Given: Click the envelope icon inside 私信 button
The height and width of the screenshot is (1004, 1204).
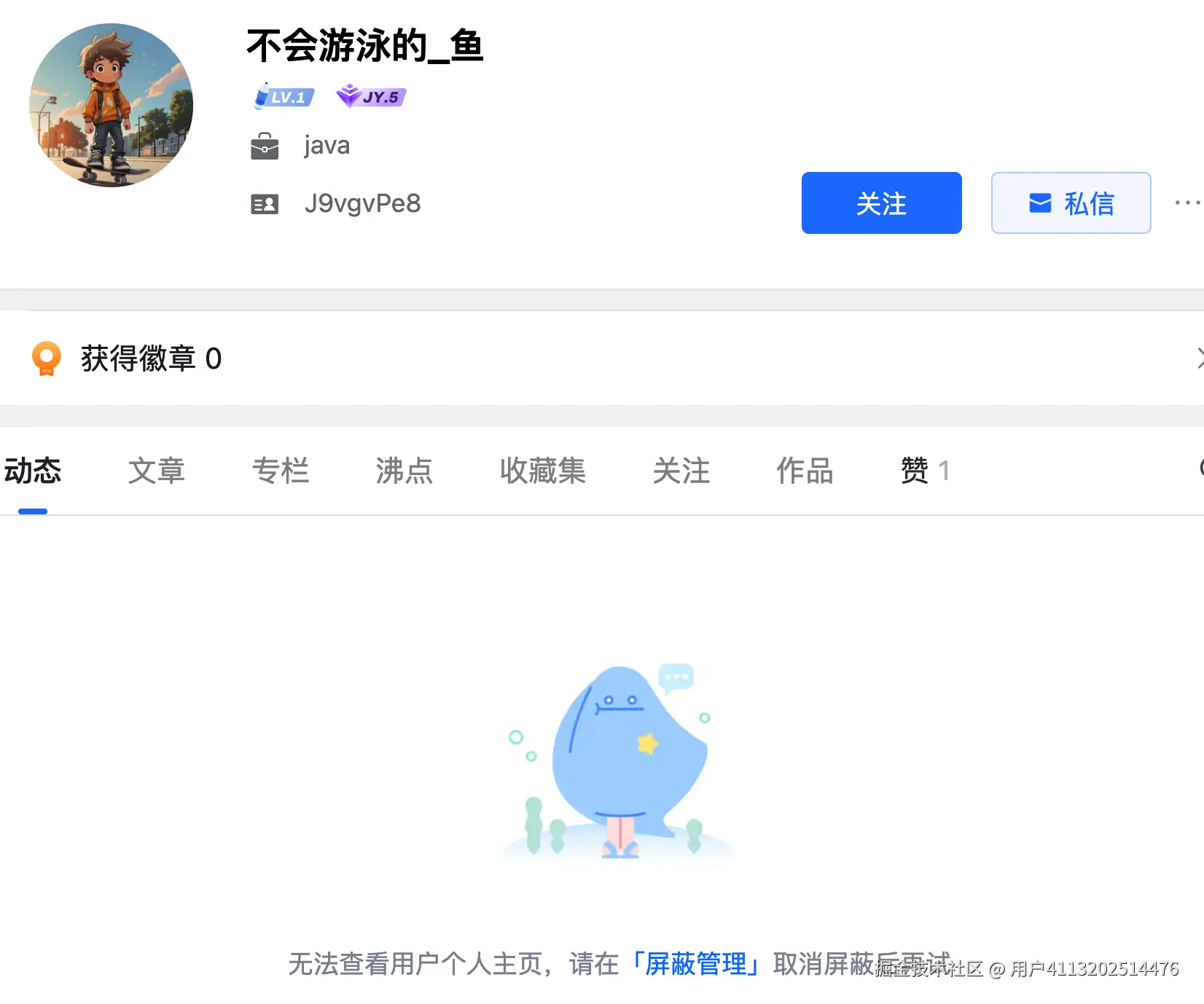Looking at the screenshot, I should [1039, 203].
